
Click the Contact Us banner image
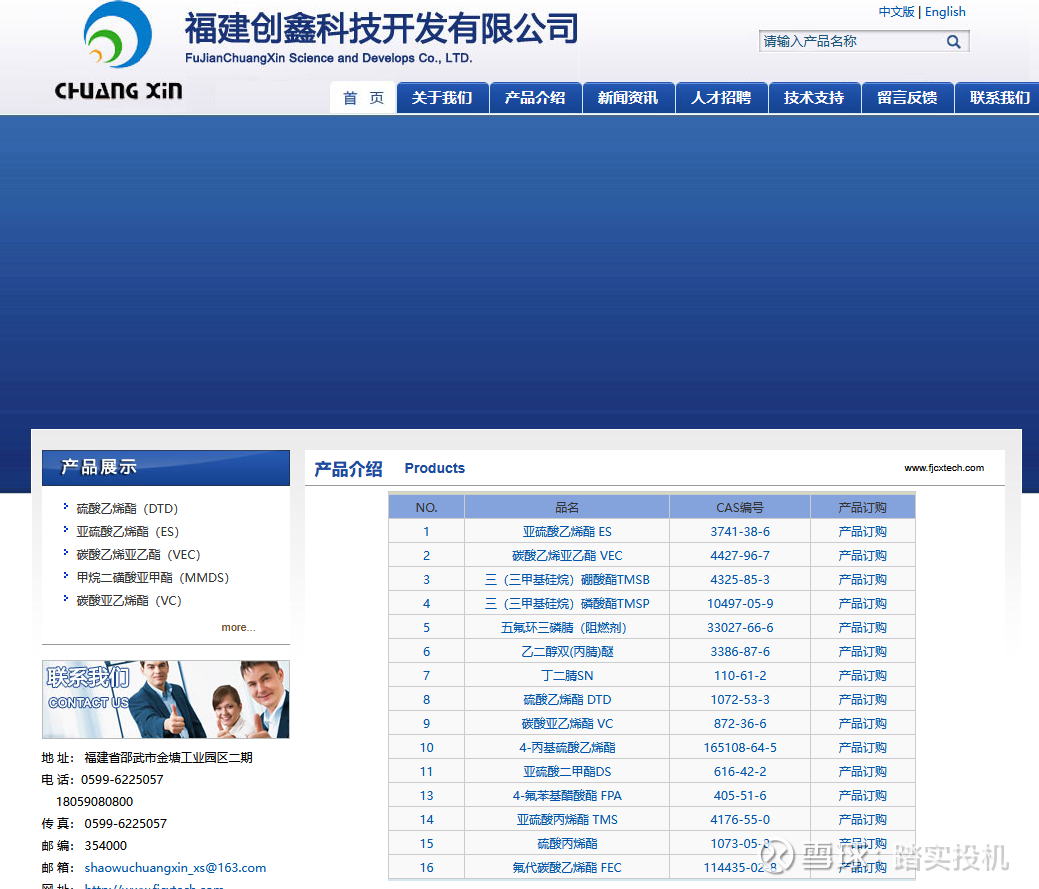pyautogui.click(x=166, y=699)
